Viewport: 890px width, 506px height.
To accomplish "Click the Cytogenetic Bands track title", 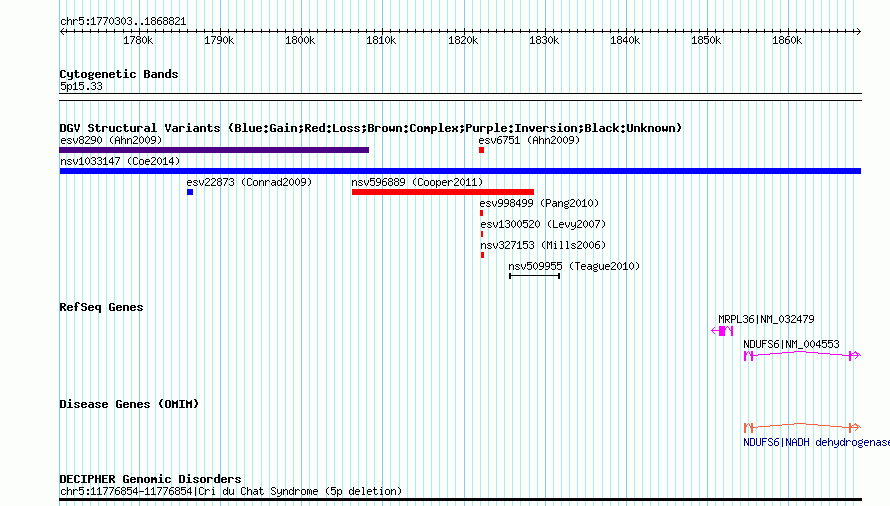I will click(119, 74).
